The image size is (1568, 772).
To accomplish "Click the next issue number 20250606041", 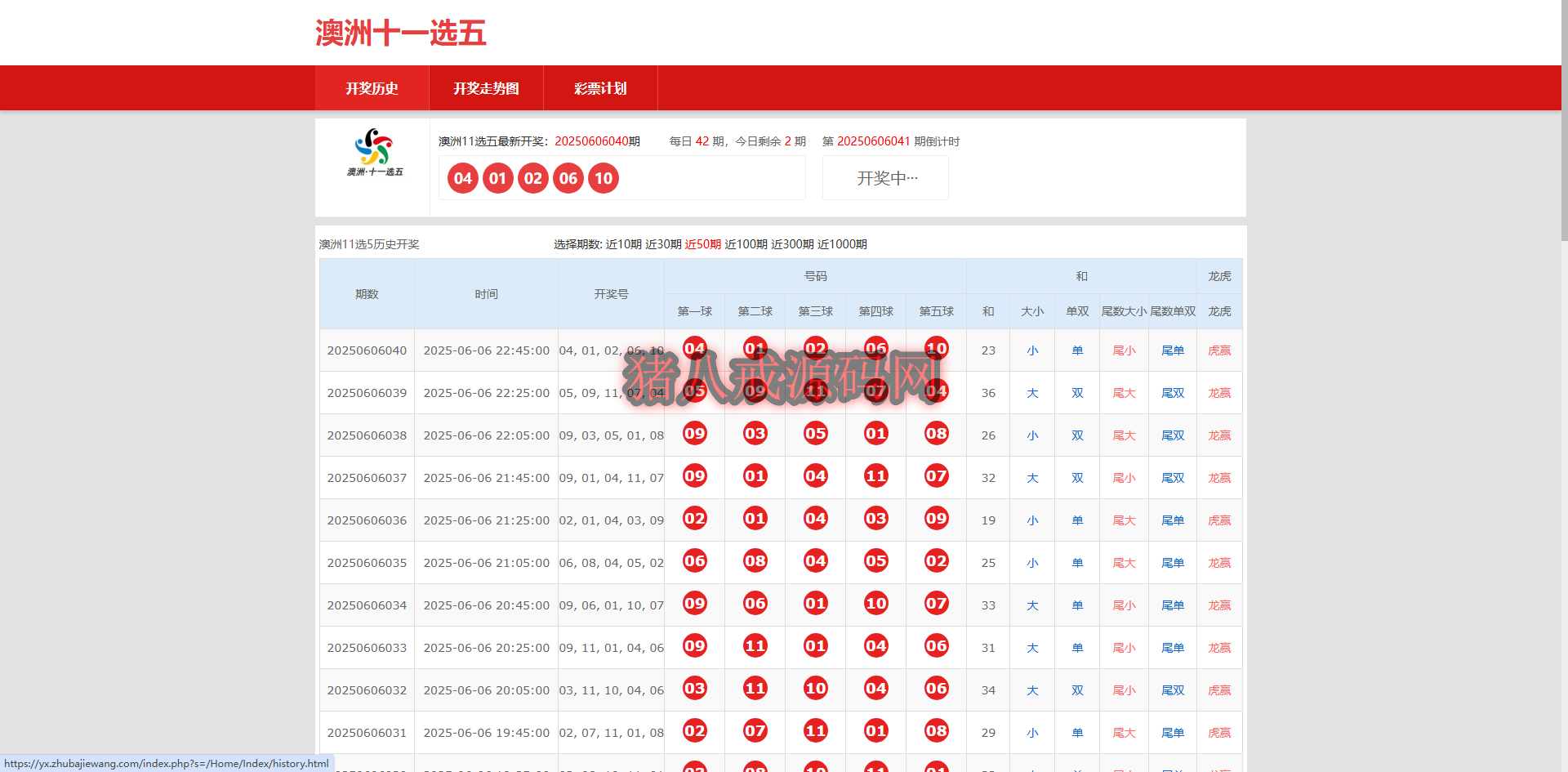I will [873, 141].
